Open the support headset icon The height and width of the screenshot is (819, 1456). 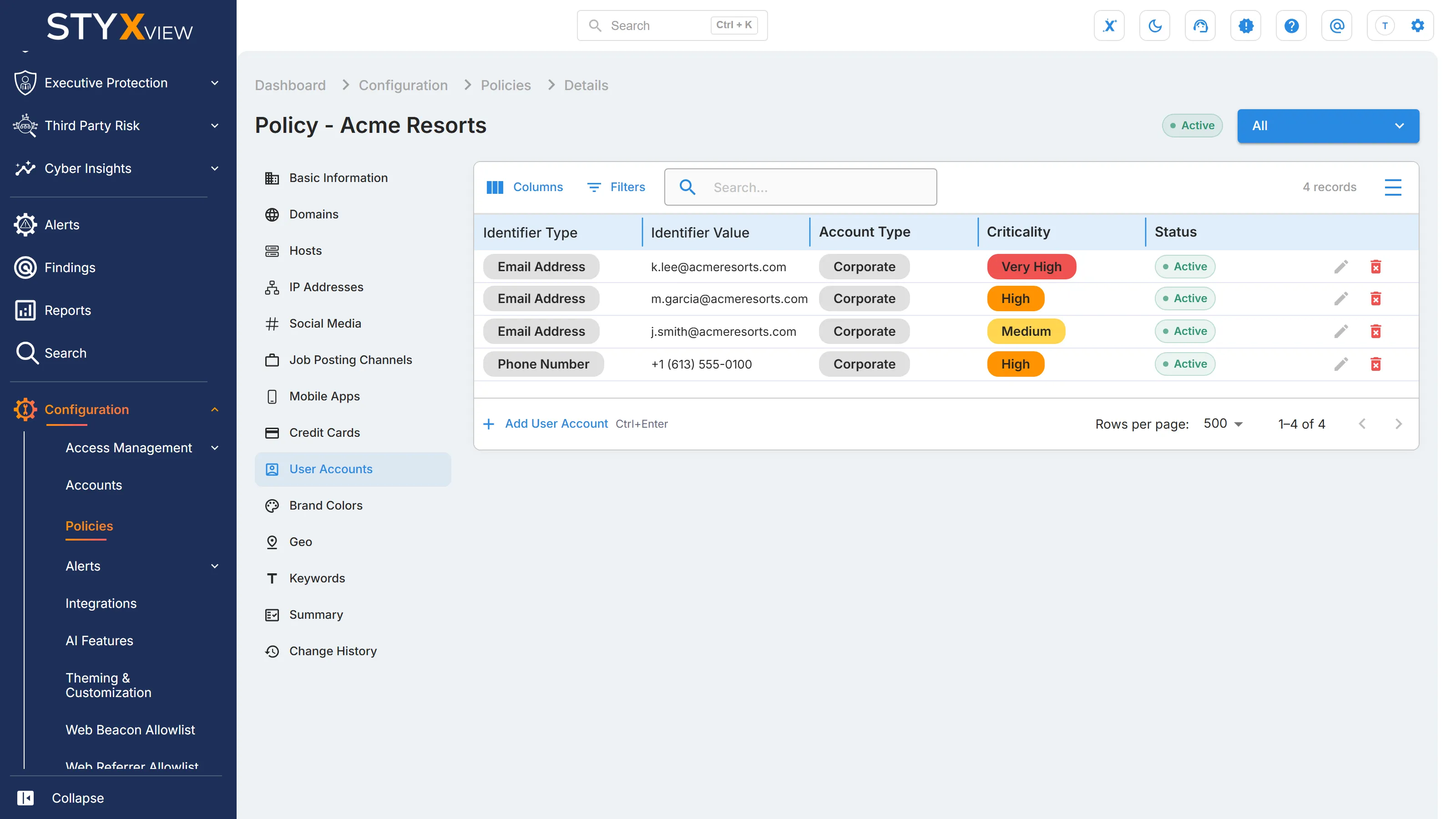pos(1200,25)
